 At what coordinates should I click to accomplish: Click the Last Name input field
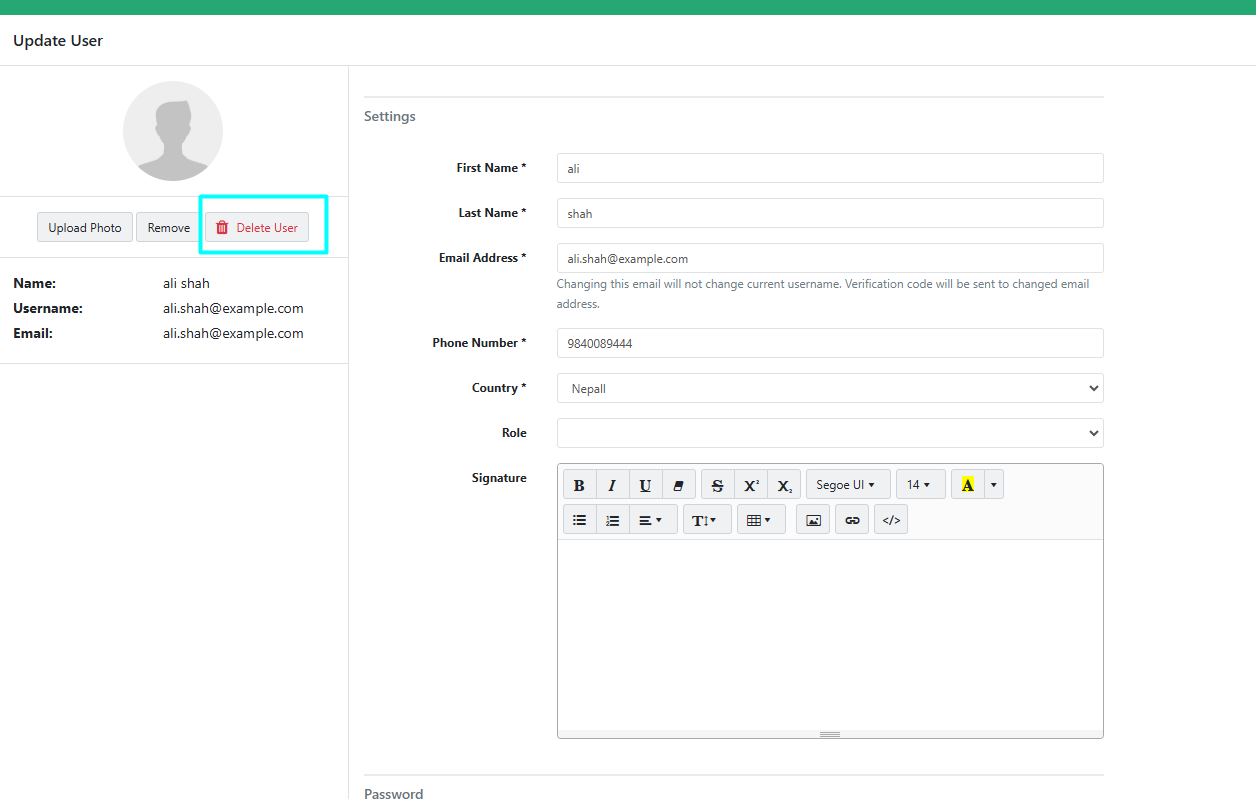pos(830,213)
